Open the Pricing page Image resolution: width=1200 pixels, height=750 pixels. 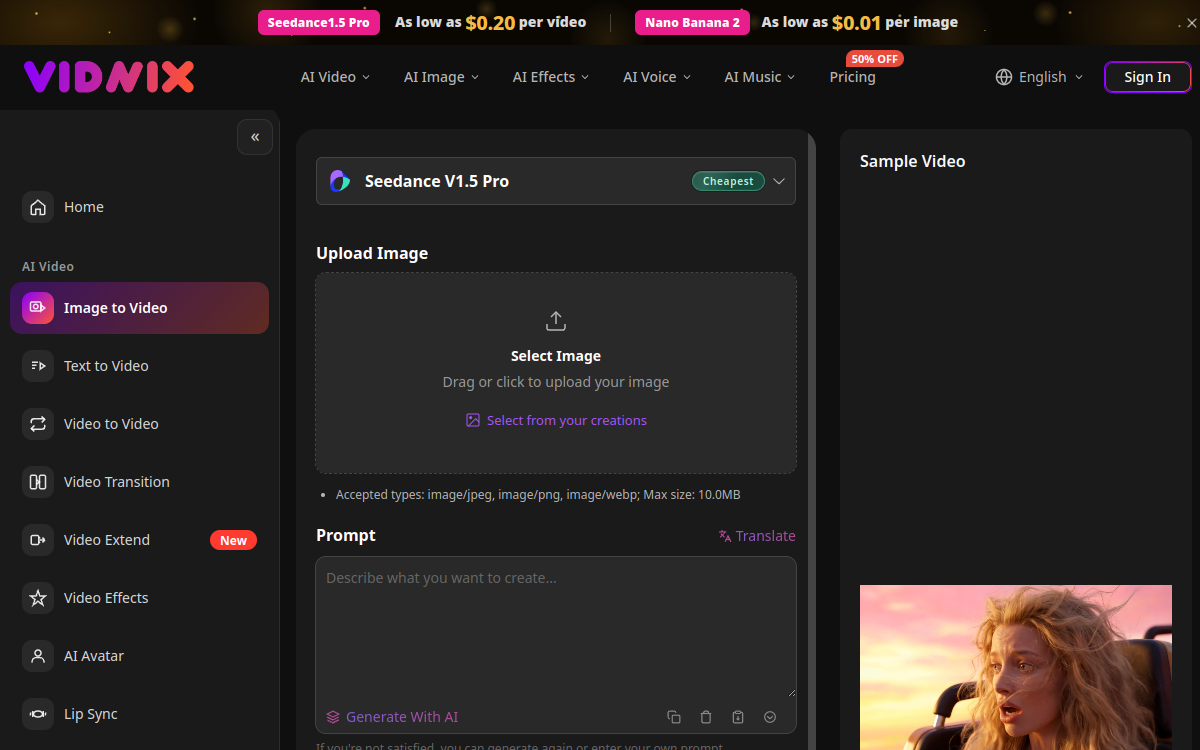point(852,77)
